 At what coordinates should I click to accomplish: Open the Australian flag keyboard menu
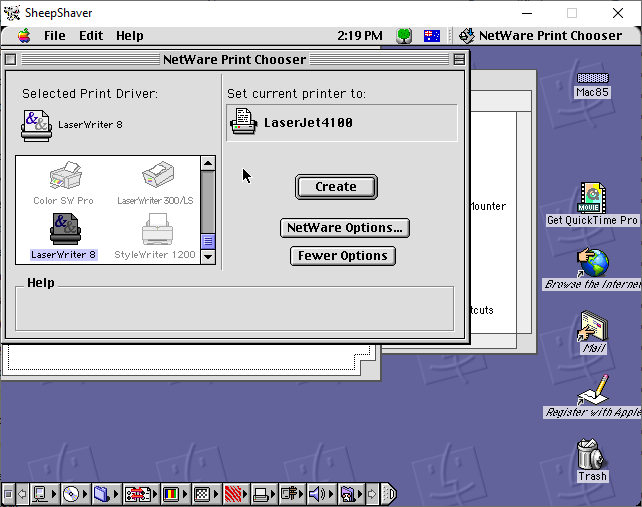(432, 36)
